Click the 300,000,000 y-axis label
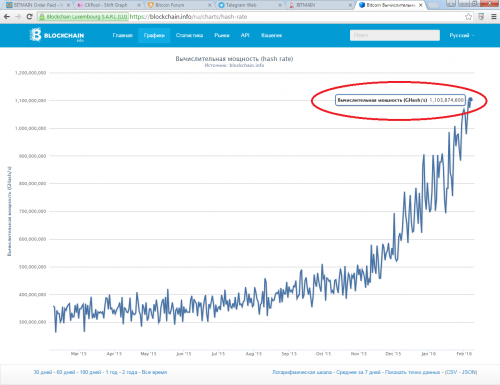The width and height of the screenshot is (500, 385). (32, 322)
